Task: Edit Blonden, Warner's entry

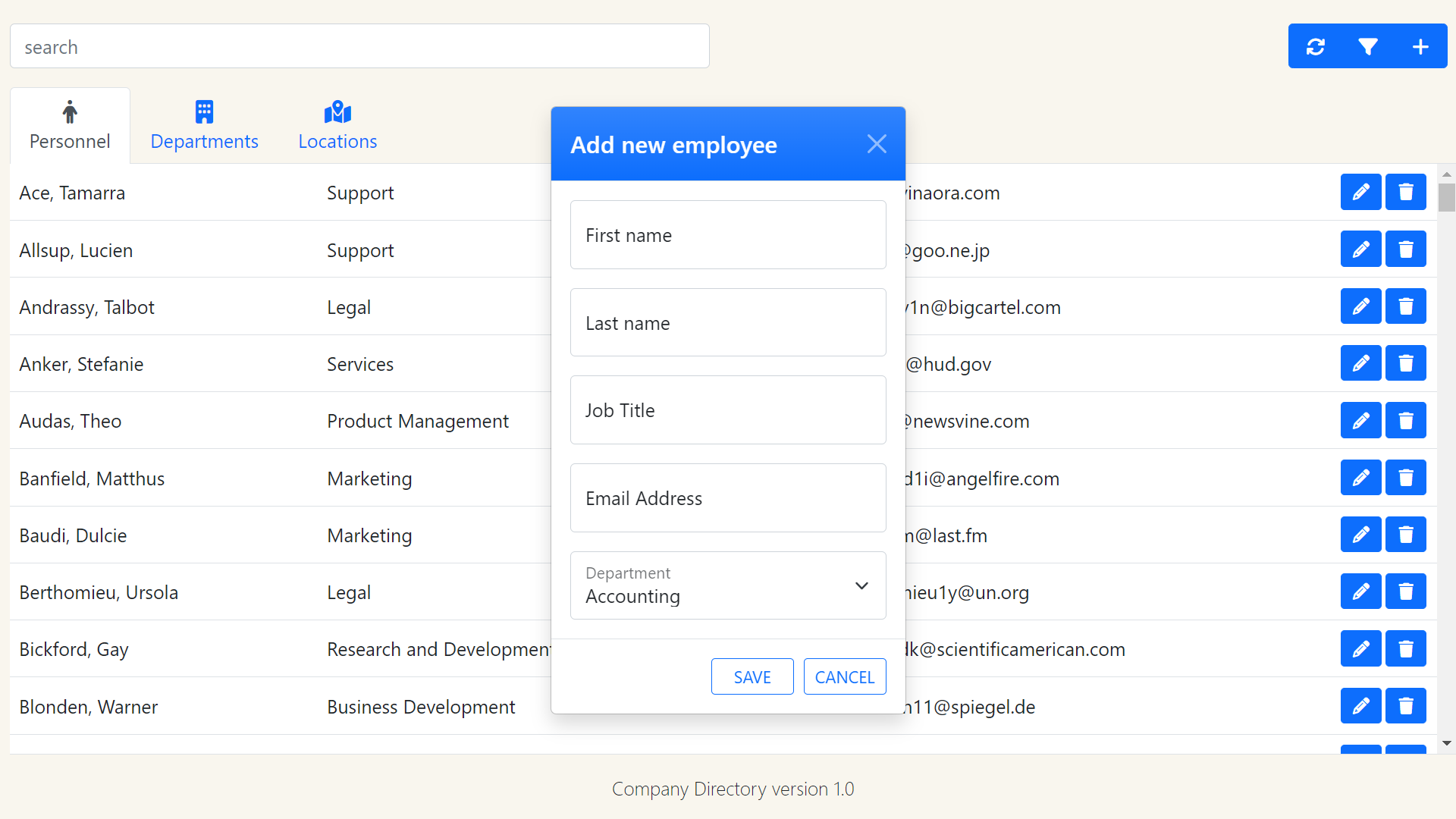Action: [x=1360, y=705]
